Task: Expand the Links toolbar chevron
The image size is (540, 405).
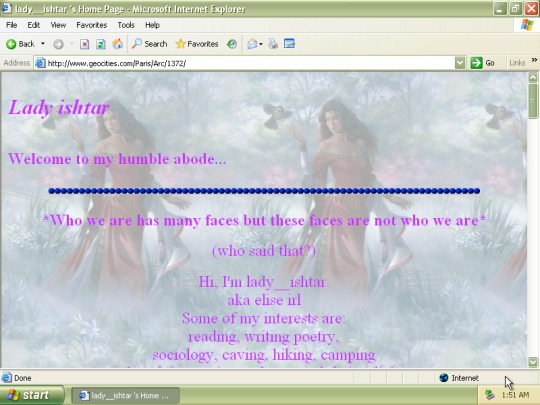Action: pos(534,60)
